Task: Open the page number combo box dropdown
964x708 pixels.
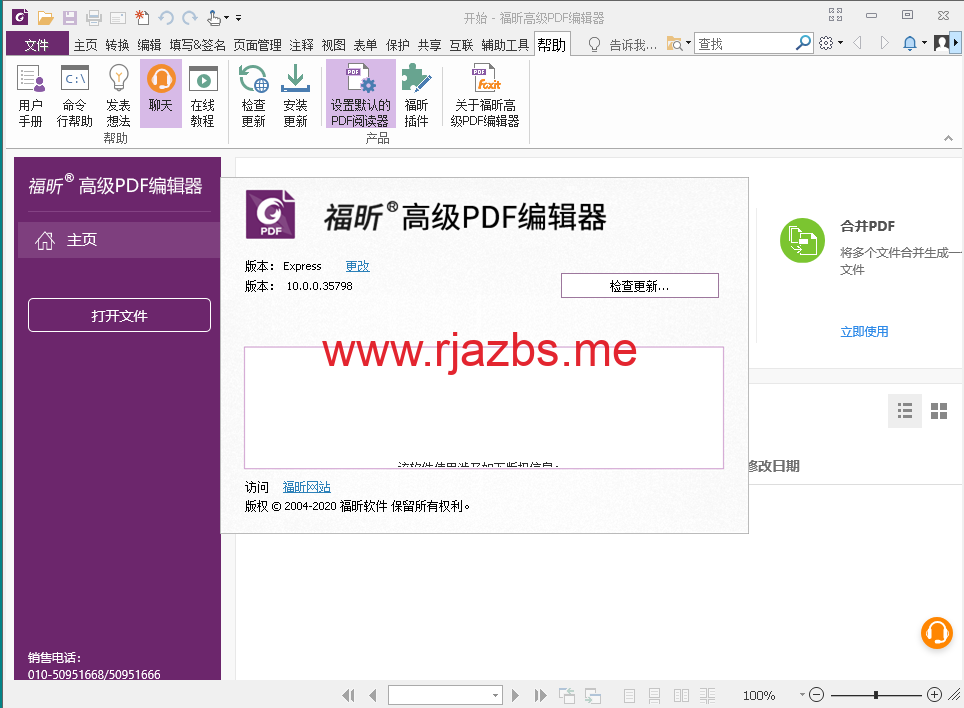Action: click(x=495, y=695)
